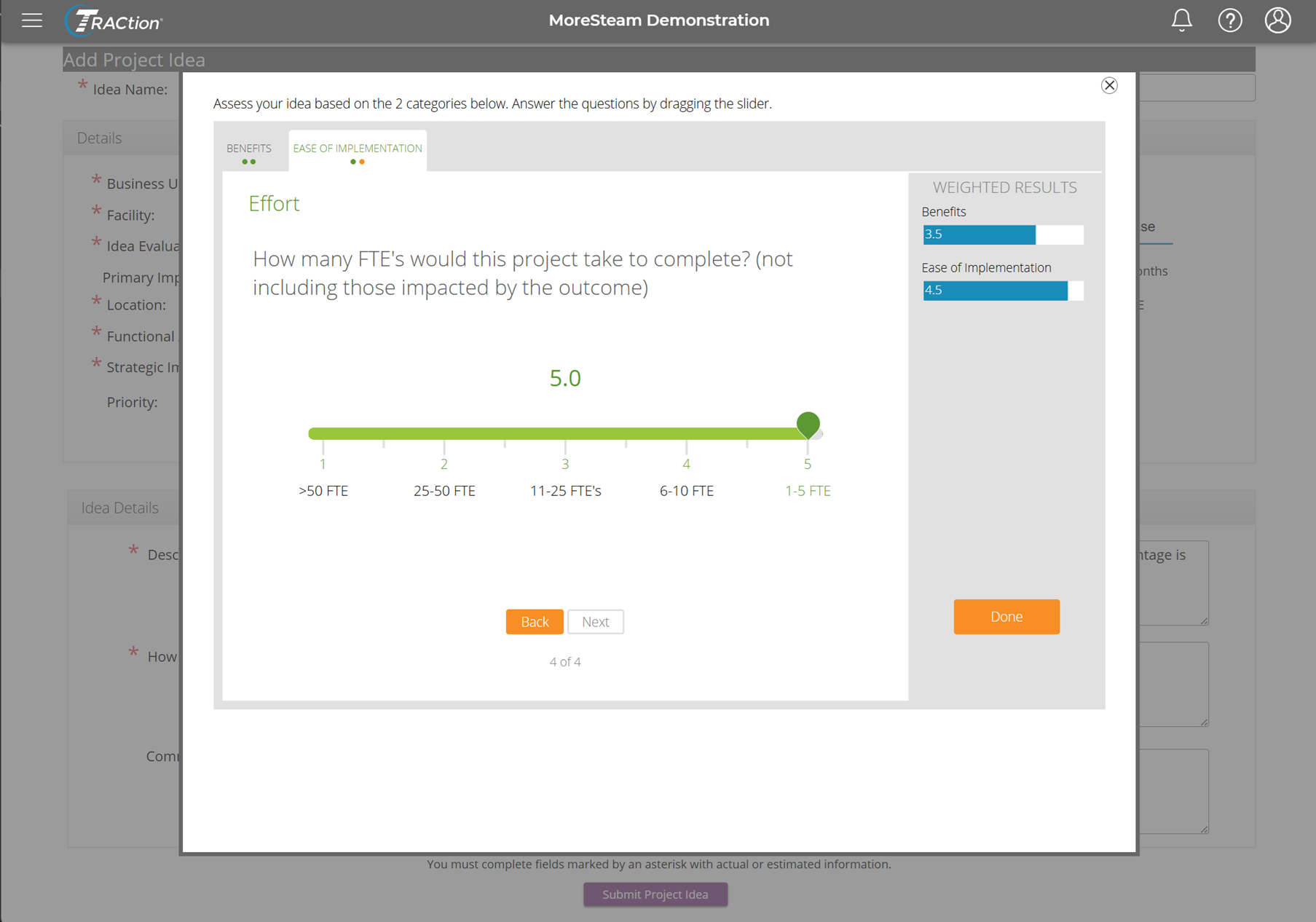Click the "25-50 FTE" label

tap(444, 491)
